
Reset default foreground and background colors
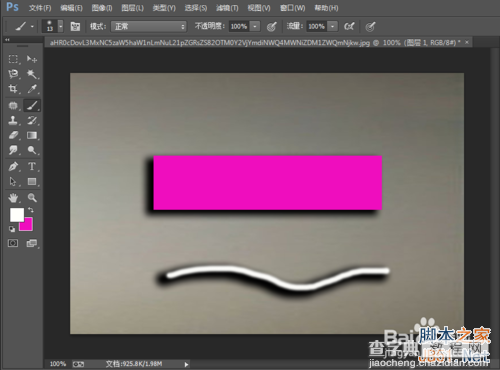[12, 229]
